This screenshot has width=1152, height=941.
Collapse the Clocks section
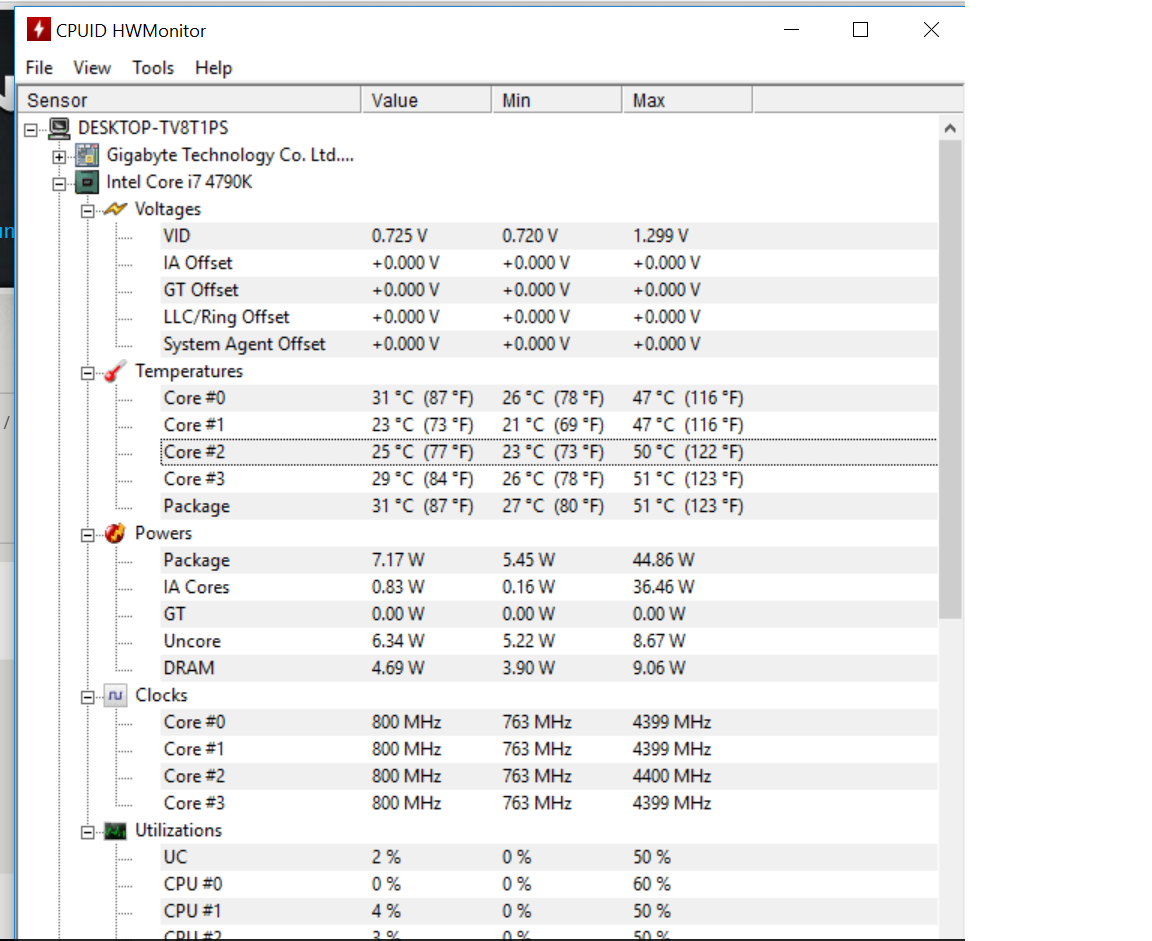[x=87, y=697]
